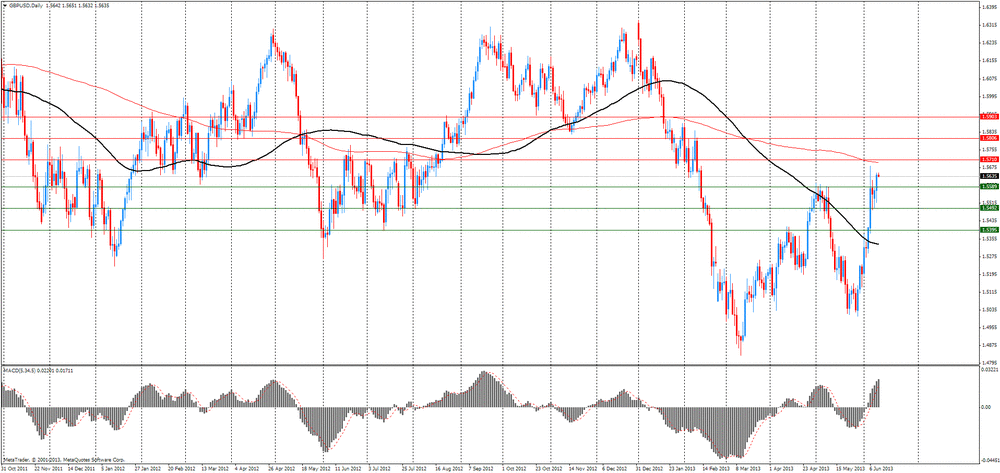The width and height of the screenshot is (1000, 473).
Task: Select the green 1.5395 support level label
Action: (989, 230)
